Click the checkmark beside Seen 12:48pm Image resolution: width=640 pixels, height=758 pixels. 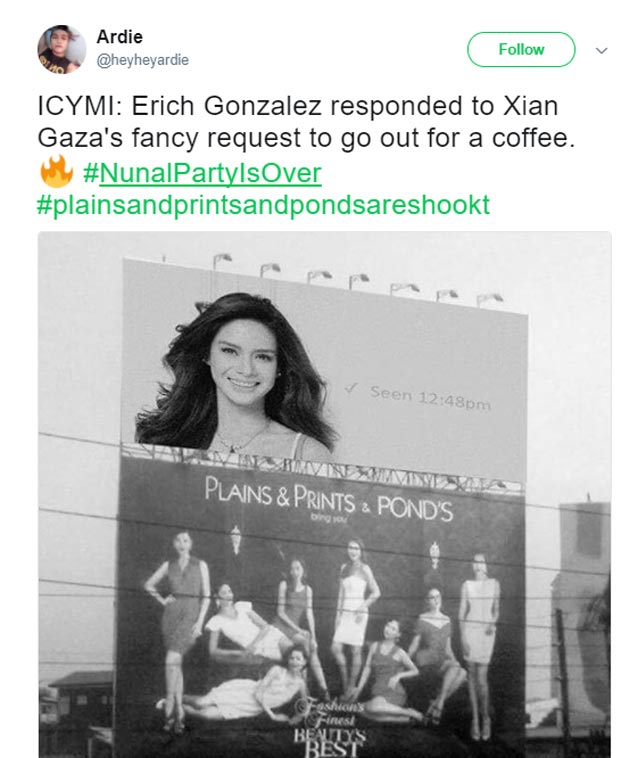(351, 388)
